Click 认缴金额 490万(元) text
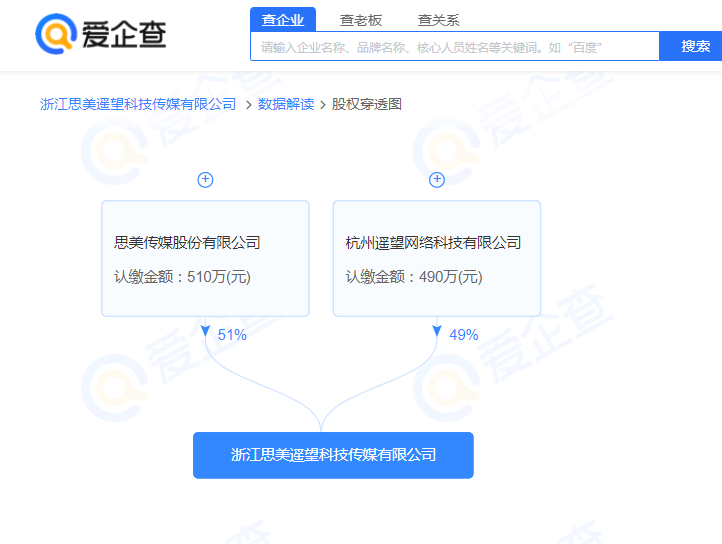Screen dimensions: 722x544 (x=414, y=277)
